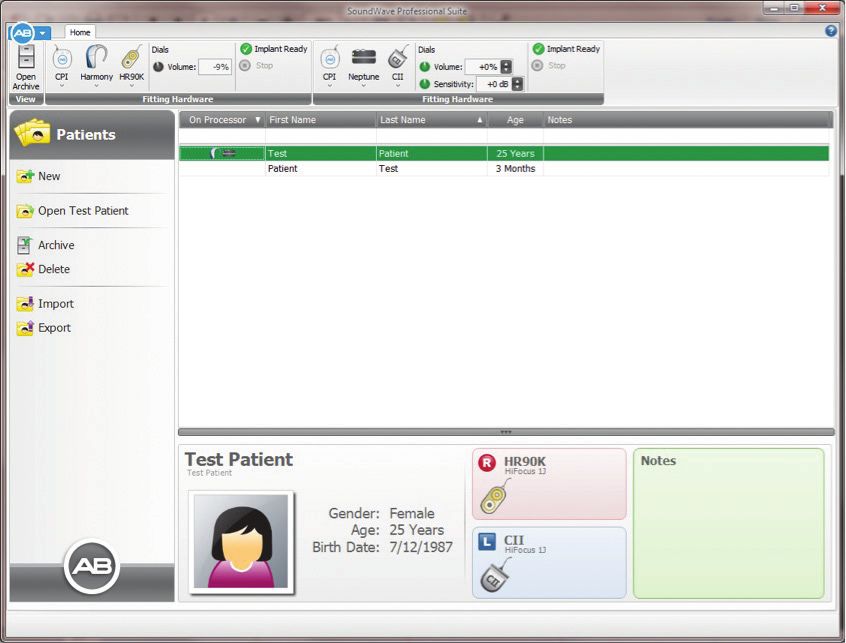This screenshot has width=846, height=643.
Task: Open the help question mark icon
Action: tap(831, 31)
